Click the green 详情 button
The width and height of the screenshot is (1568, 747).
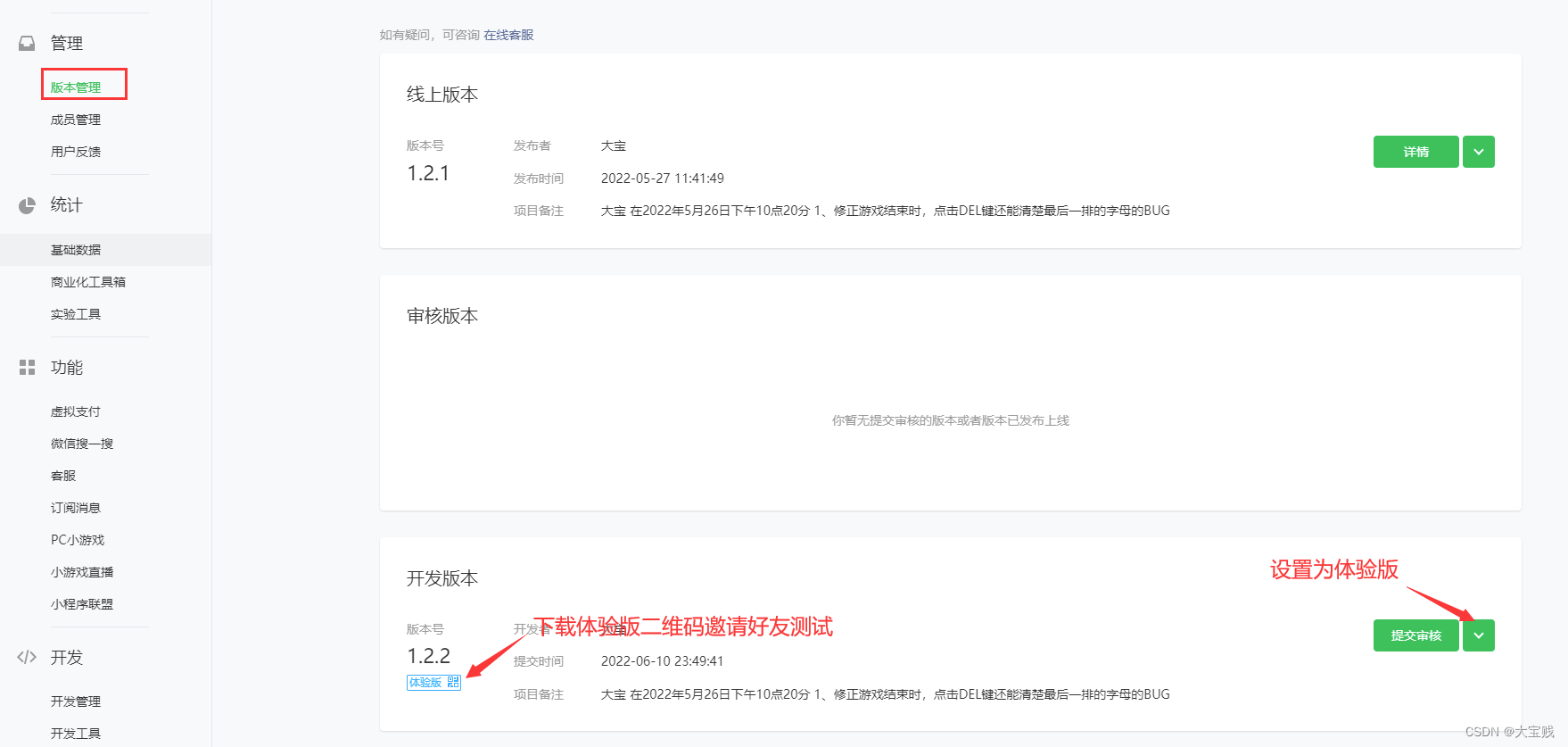(x=1415, y=152)
